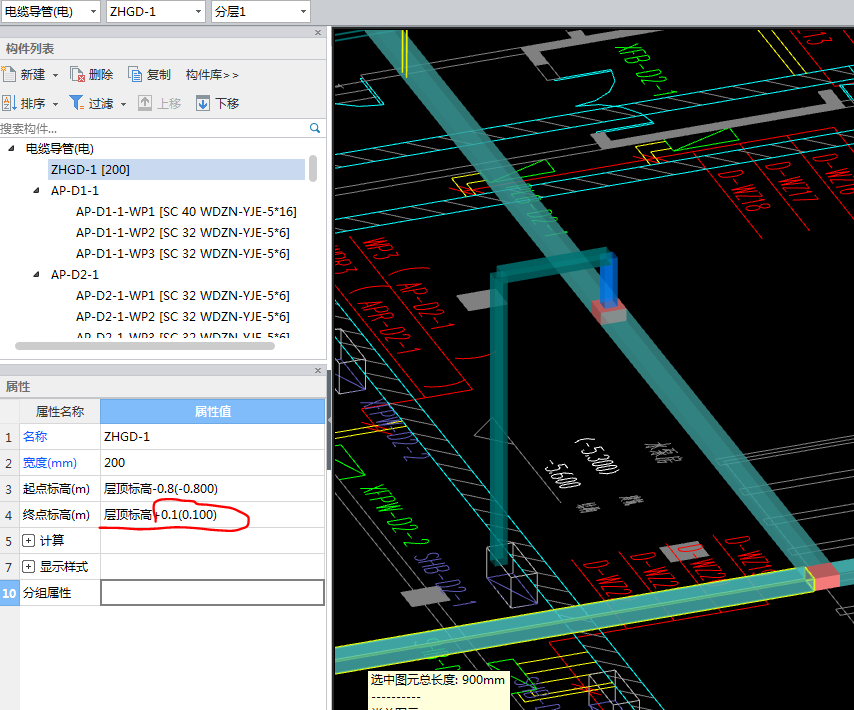This screenshot has width=854, height=710.
Task: Open the 分层1 layer dropdown
Action: [303, 11]
